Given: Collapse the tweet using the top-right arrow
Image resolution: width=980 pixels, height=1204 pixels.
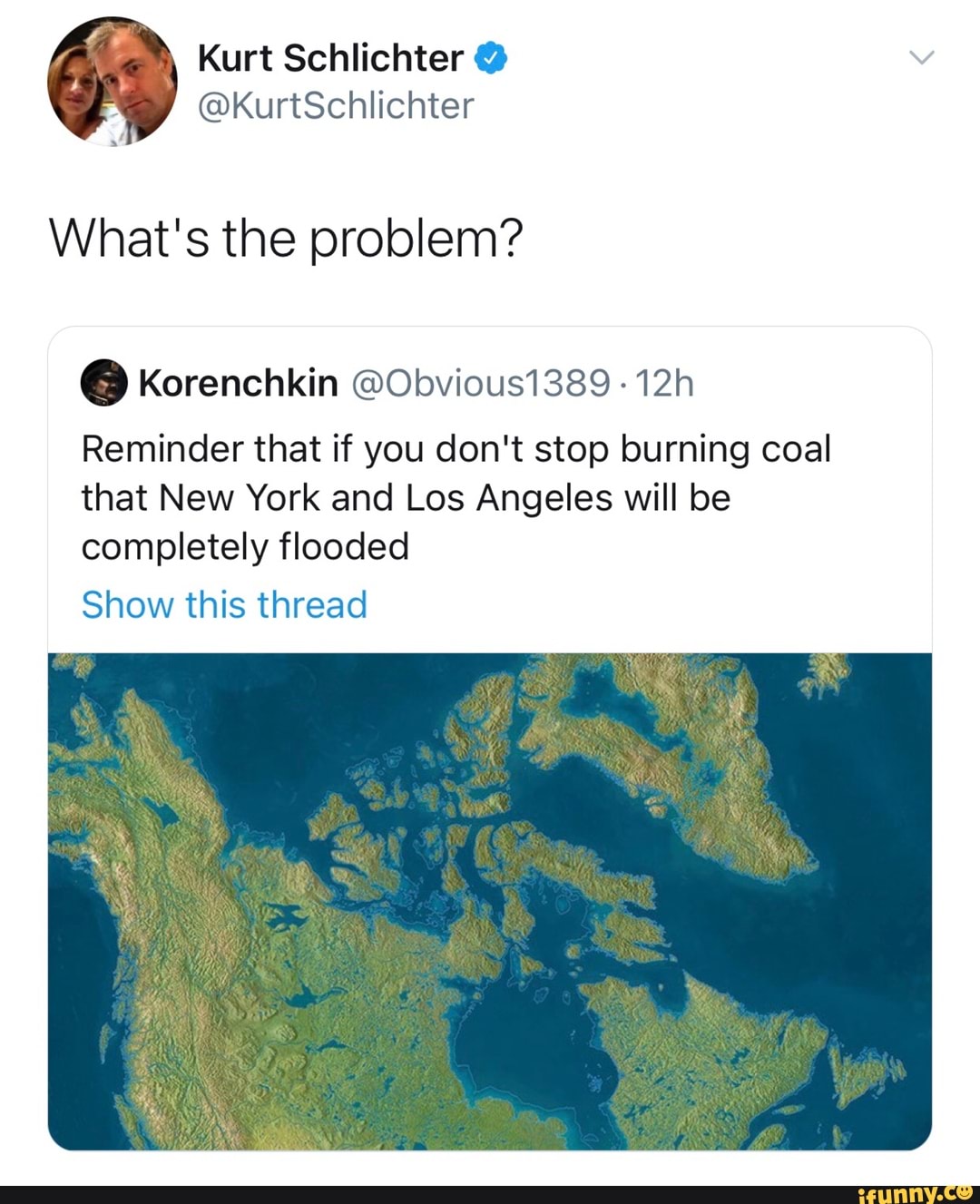Looking at the screenshot, I should coord(922,56).
